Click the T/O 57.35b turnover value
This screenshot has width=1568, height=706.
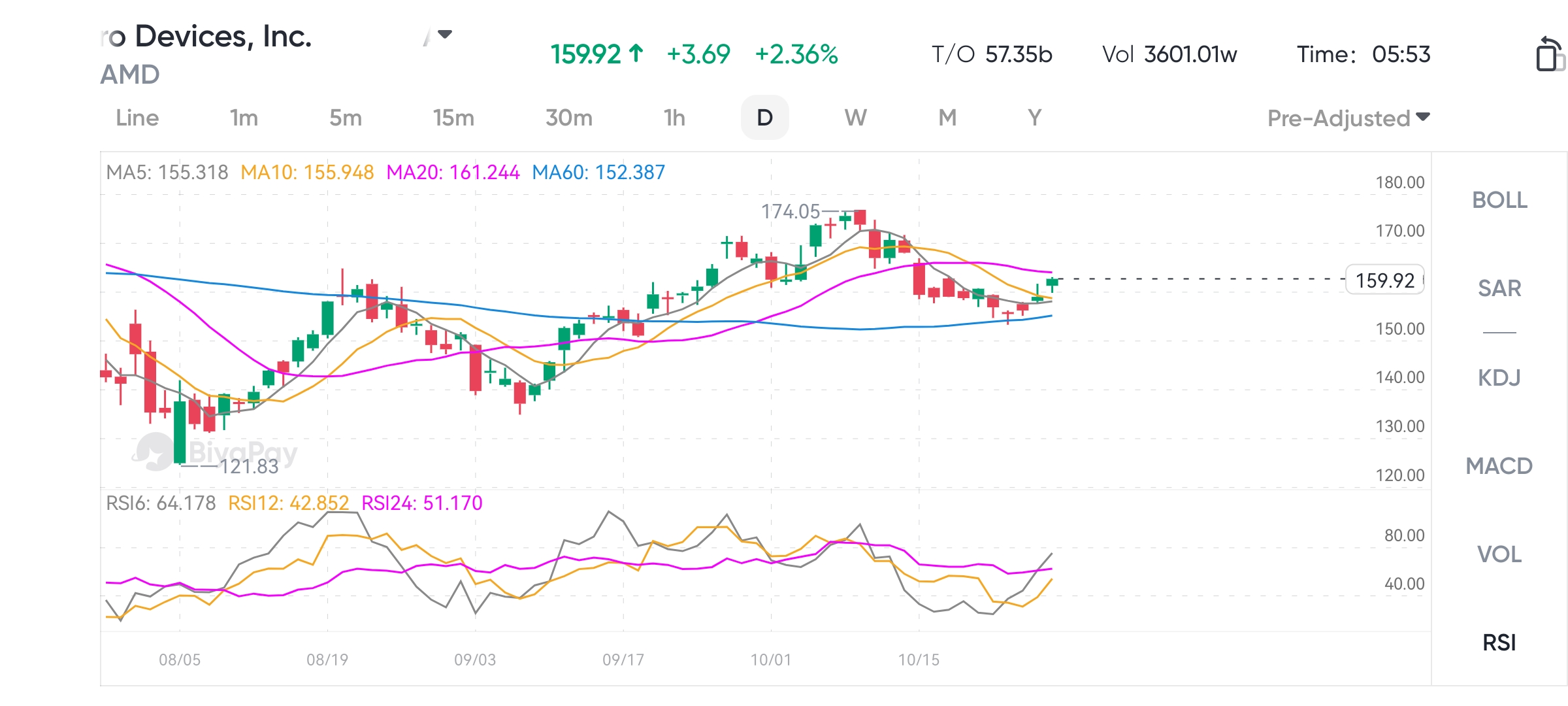click(x=992, y=54)
